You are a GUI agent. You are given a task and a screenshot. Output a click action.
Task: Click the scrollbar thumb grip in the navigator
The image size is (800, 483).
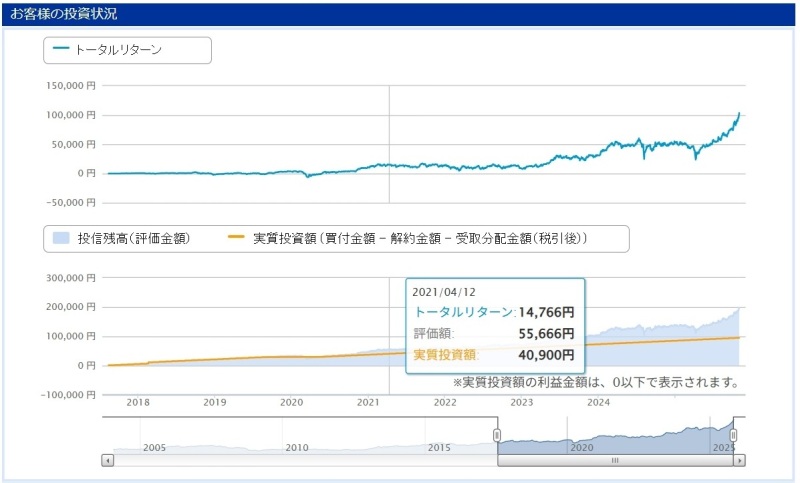(615, 461)
